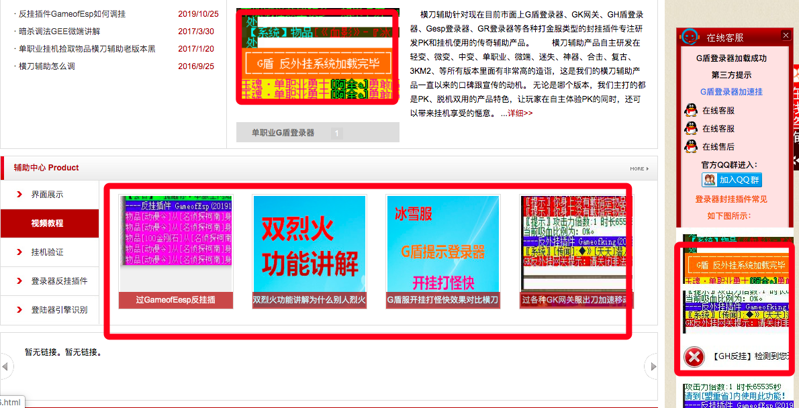799x408 pixels.
Task: Click the date 2019/10/25
Action: [198, 14]
